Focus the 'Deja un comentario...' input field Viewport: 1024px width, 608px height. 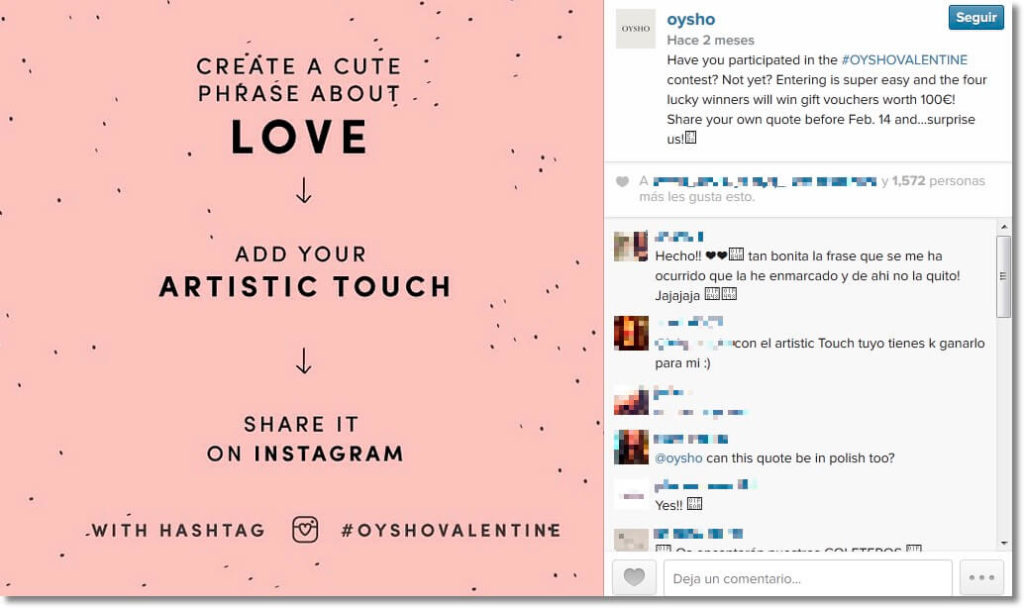pyautogui.click(x=807, y=578)
